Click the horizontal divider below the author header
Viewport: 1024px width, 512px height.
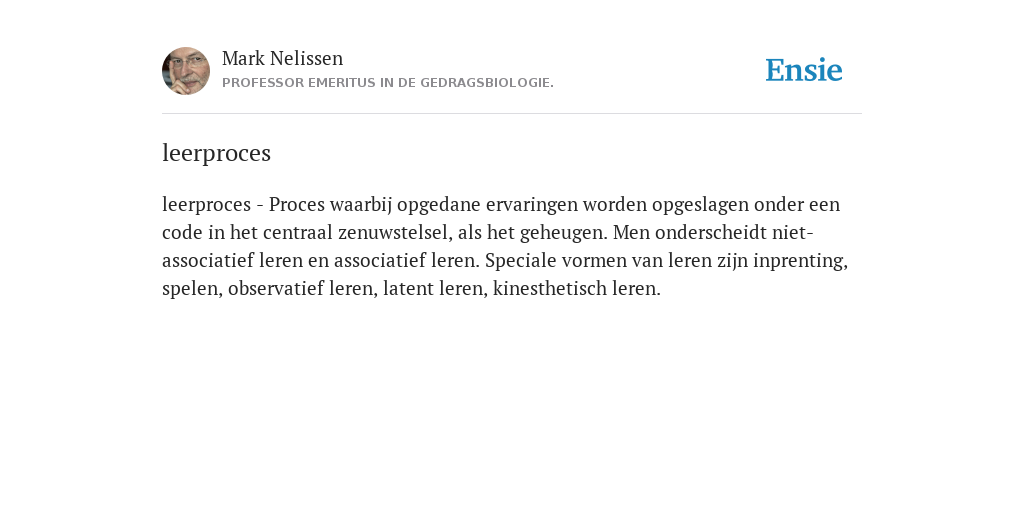click(512, 114)
